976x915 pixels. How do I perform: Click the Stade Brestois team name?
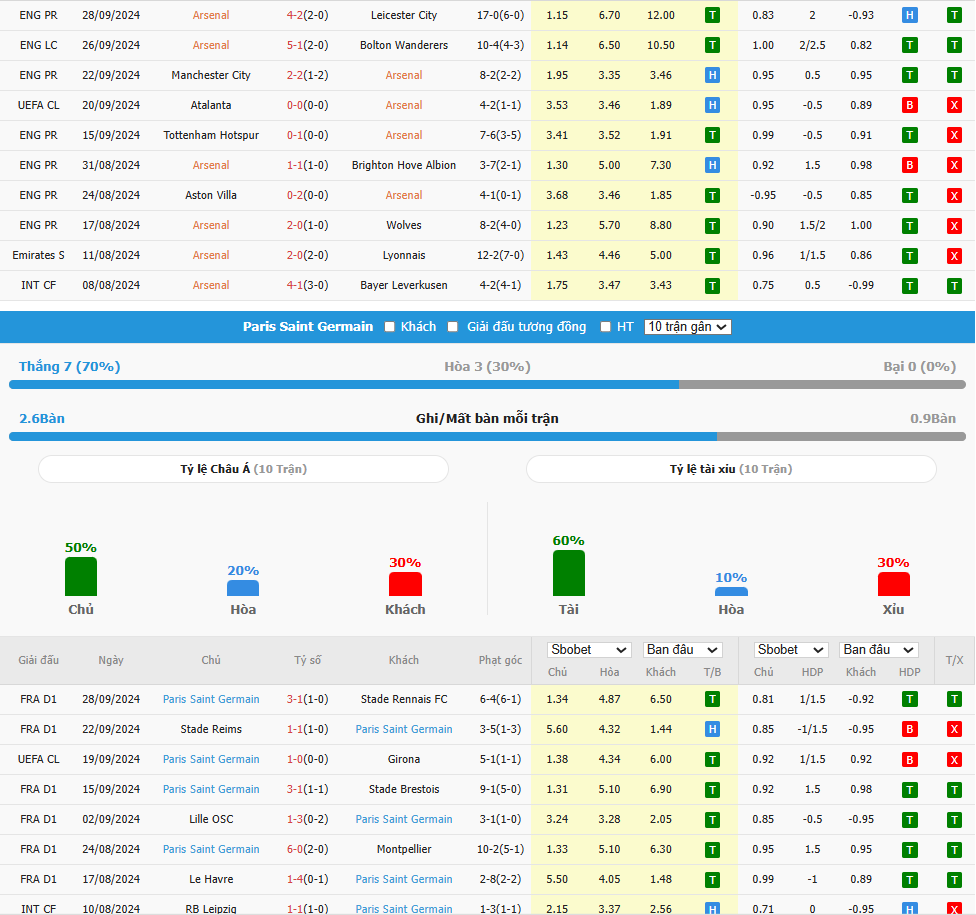point(404,789)
